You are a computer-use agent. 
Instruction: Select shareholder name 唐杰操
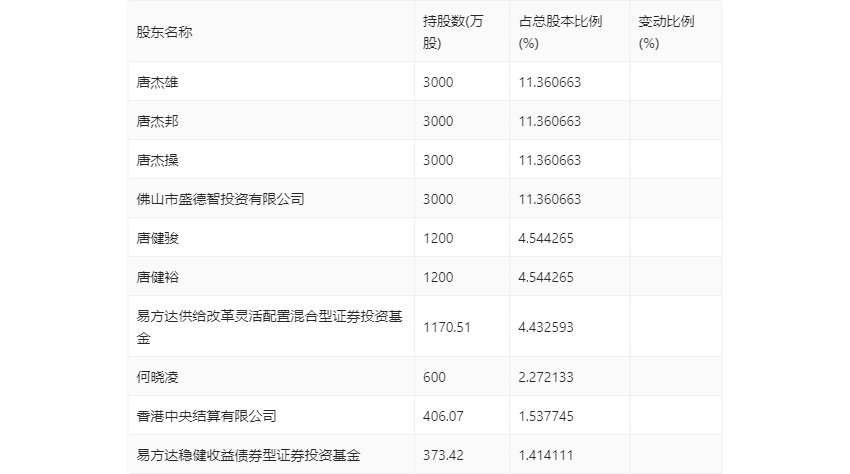(157, 160)
